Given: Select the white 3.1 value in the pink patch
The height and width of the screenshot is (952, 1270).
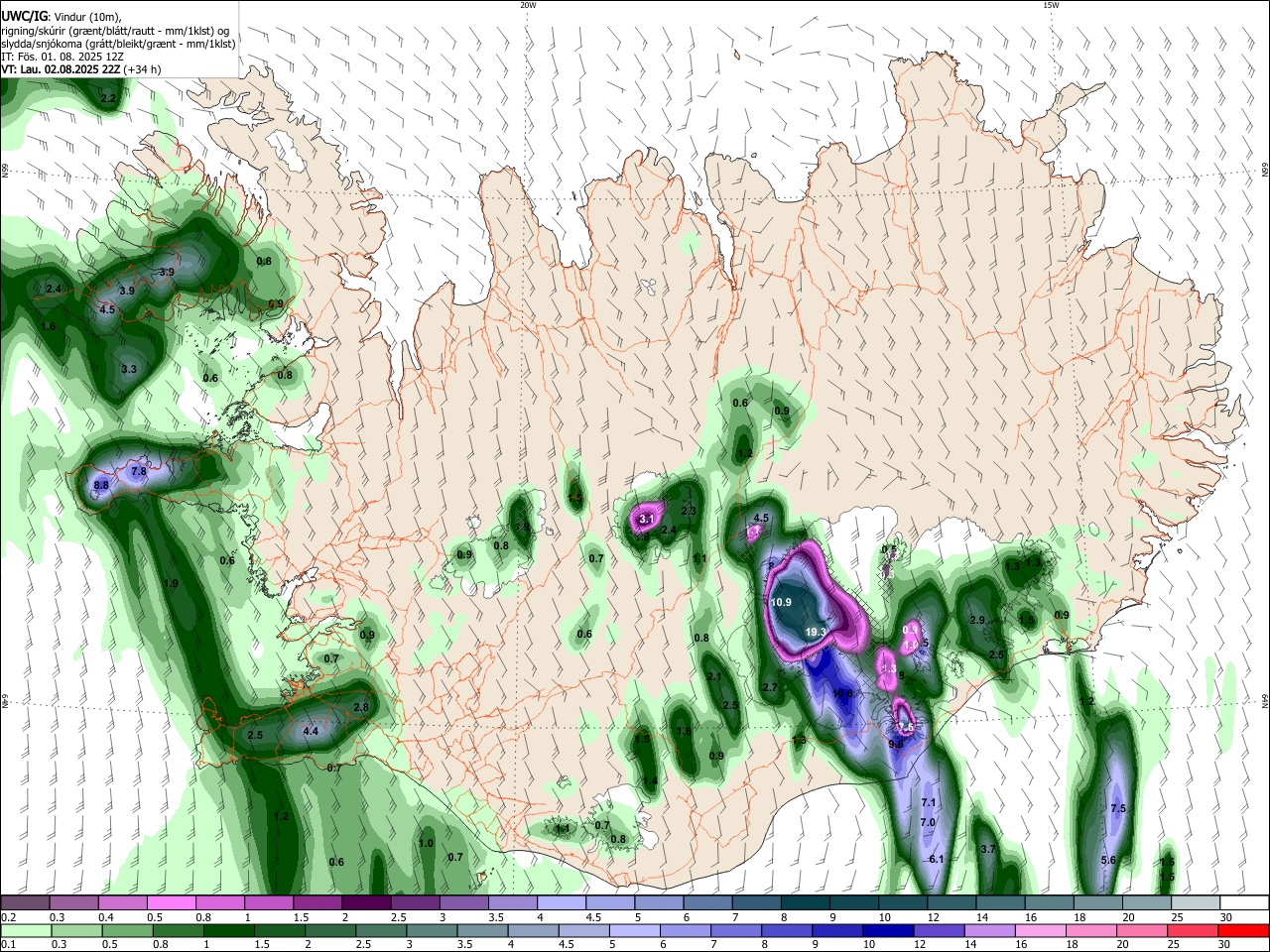Looking at the screenshot, I should (647, 519).
